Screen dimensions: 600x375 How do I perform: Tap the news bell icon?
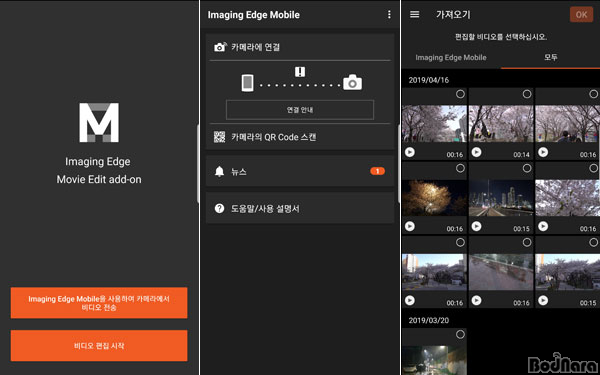pos(219,171)
